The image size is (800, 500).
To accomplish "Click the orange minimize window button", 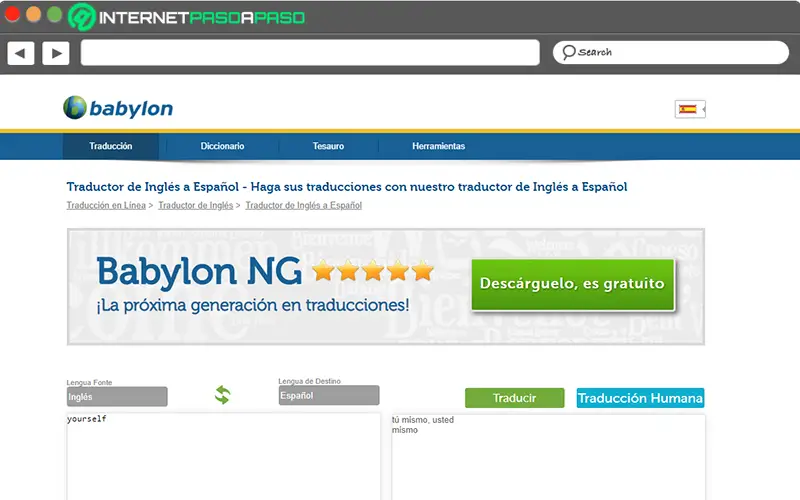I will (x=34, y=14).
